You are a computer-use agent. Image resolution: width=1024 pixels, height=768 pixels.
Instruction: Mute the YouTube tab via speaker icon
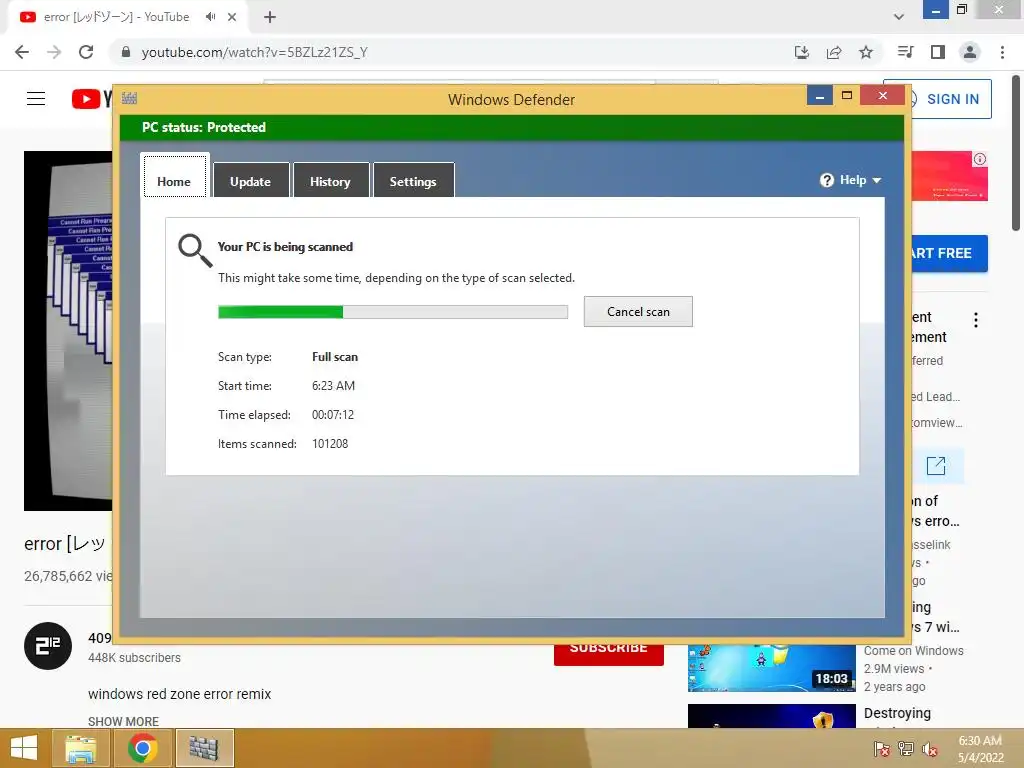210,17
